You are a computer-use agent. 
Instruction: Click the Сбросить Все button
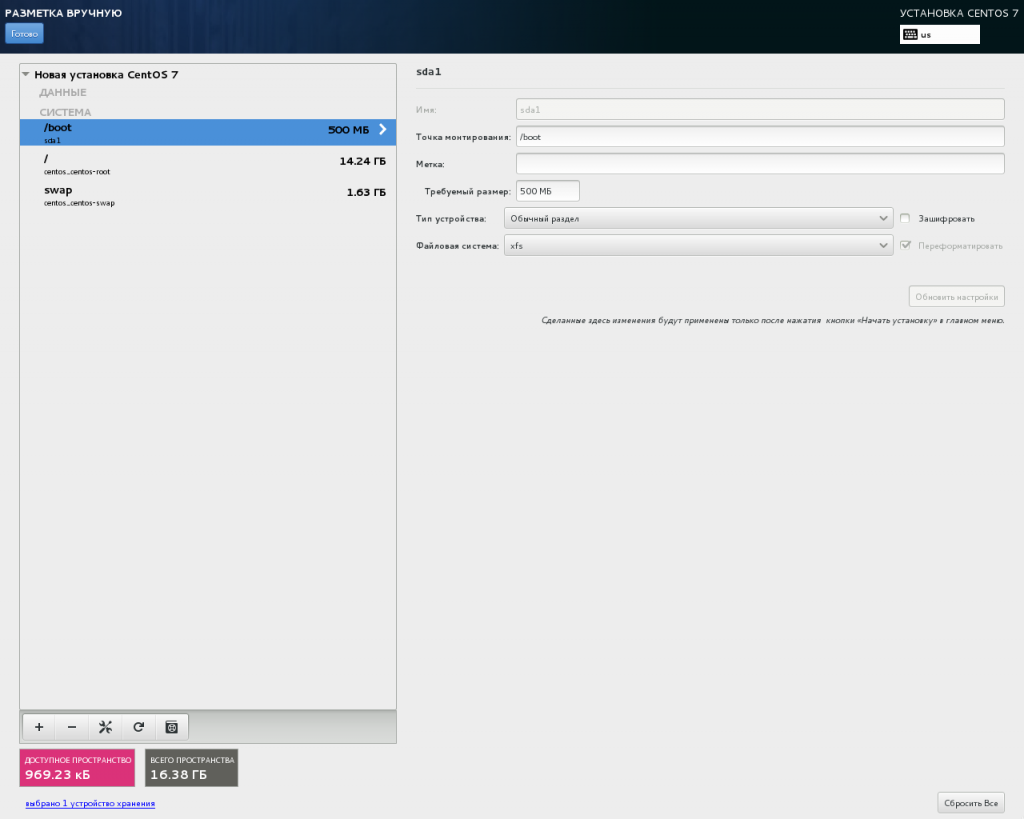970,803
